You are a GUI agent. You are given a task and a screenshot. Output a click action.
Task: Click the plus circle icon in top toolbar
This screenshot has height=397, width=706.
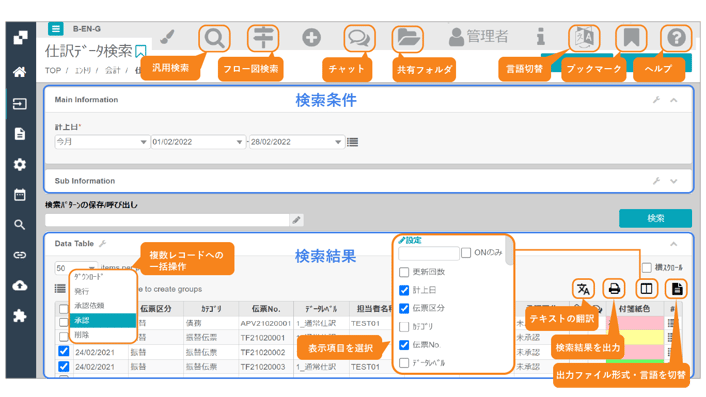311,38
